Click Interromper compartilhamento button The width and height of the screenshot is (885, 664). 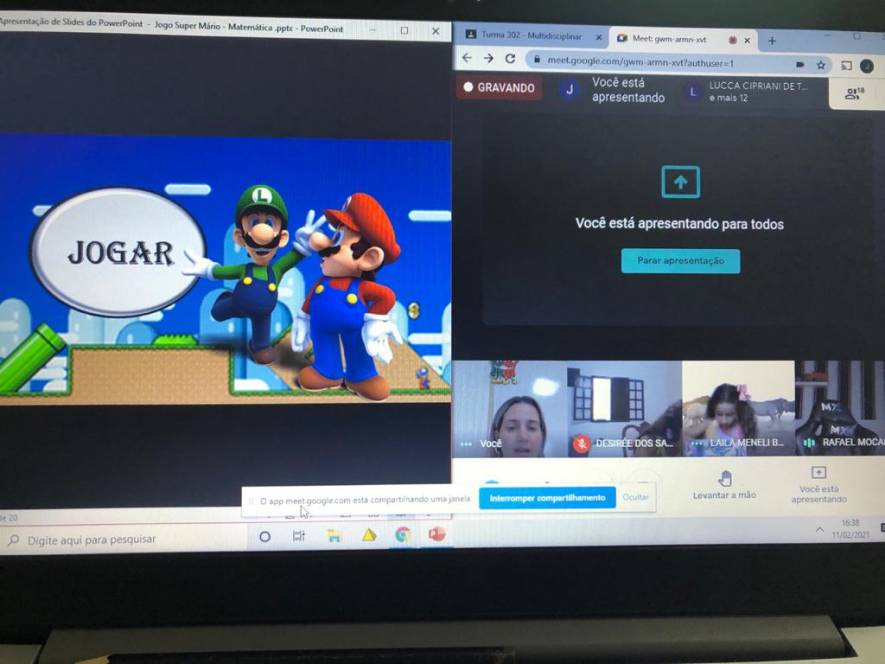(x=547, y=497)
